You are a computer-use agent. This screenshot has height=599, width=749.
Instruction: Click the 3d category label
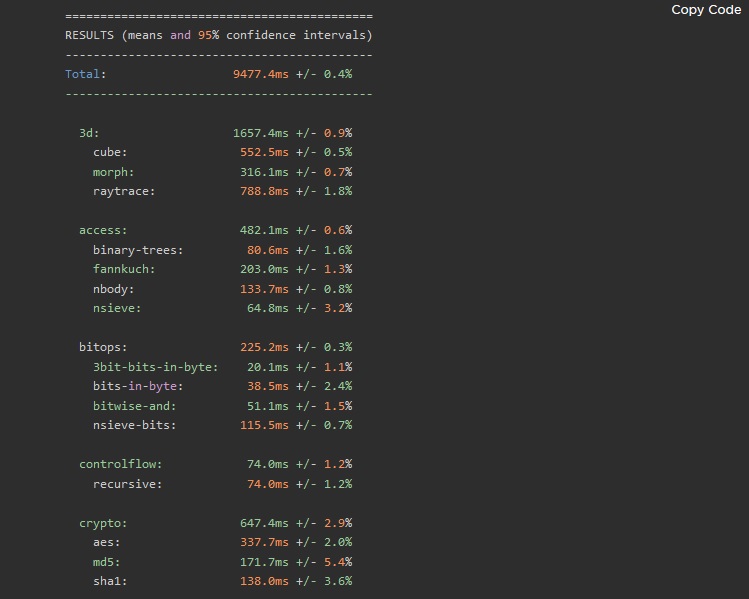coord(89,133)
